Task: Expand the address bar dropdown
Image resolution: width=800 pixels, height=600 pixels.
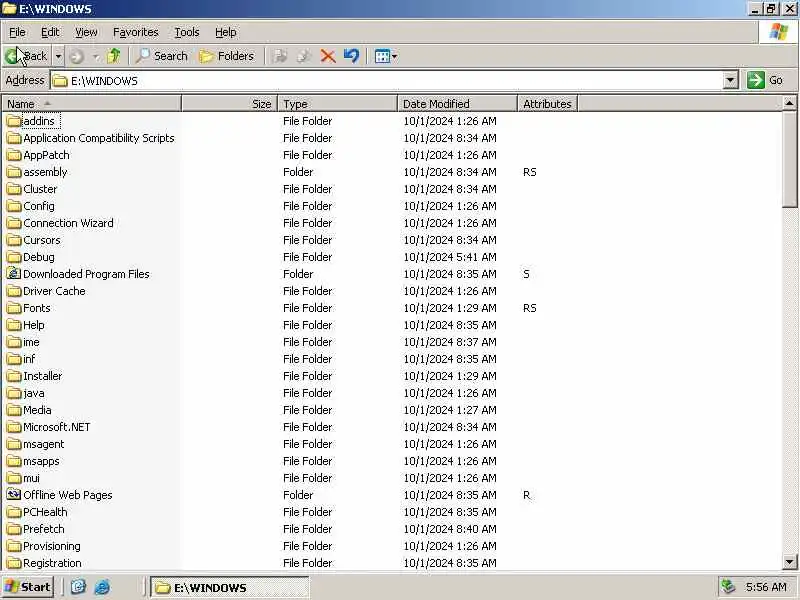Action: pos(731,81)
